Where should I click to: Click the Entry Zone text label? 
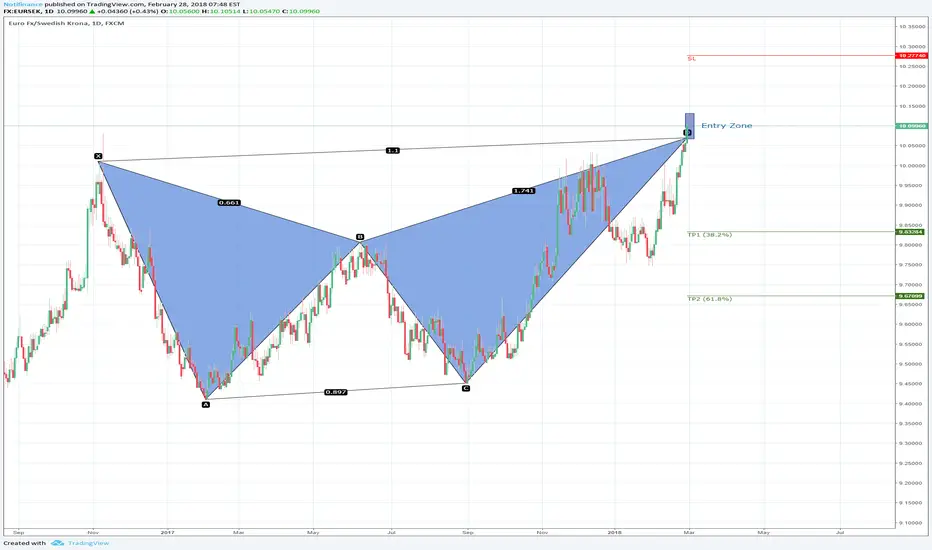coord(726,125)
